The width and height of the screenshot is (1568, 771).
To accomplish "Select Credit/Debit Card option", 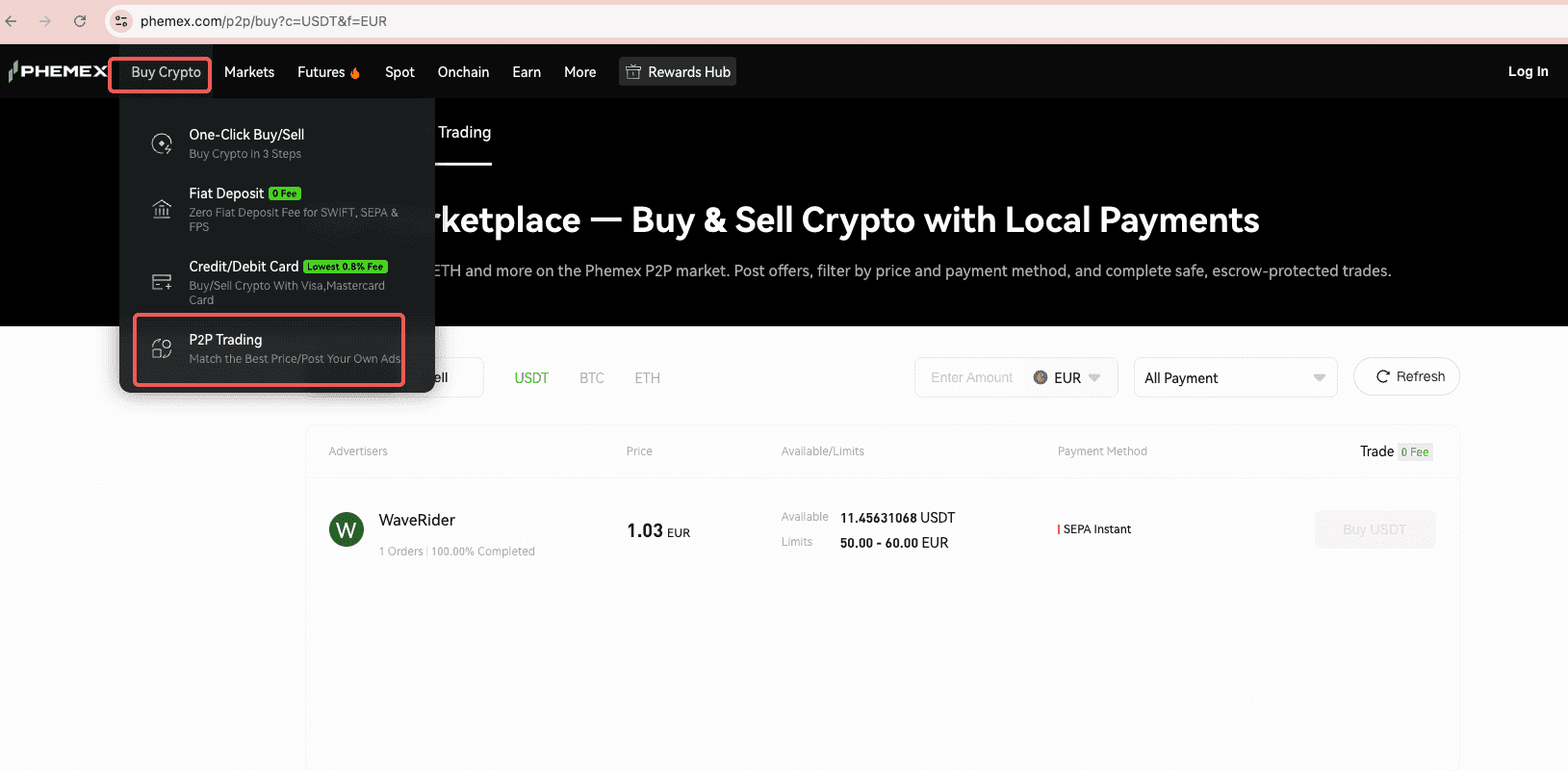I will [x=277, y=282].
